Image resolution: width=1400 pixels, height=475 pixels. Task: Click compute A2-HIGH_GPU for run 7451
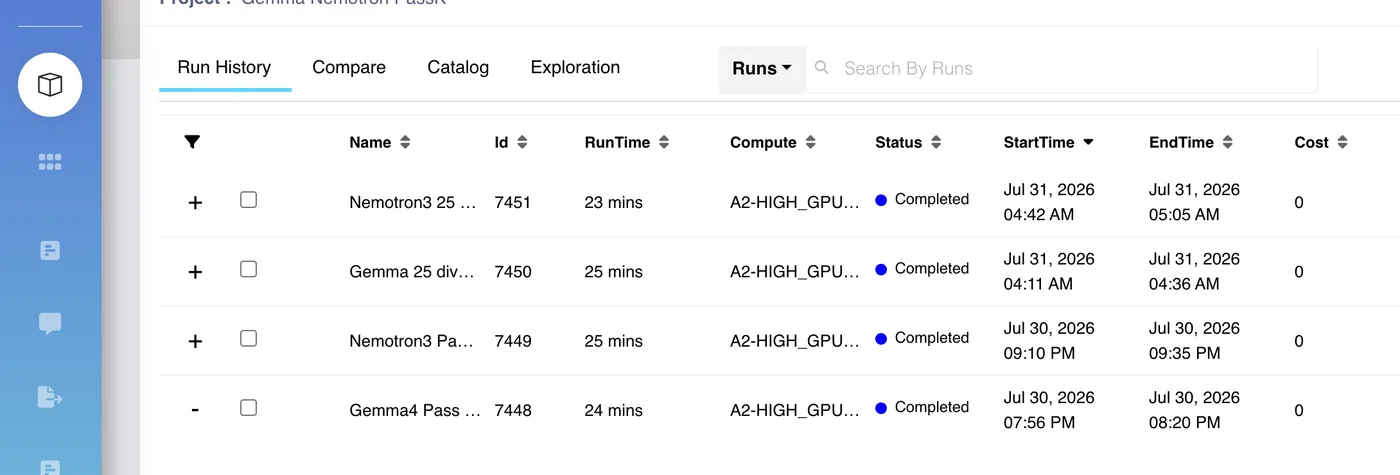coord(795,202)
